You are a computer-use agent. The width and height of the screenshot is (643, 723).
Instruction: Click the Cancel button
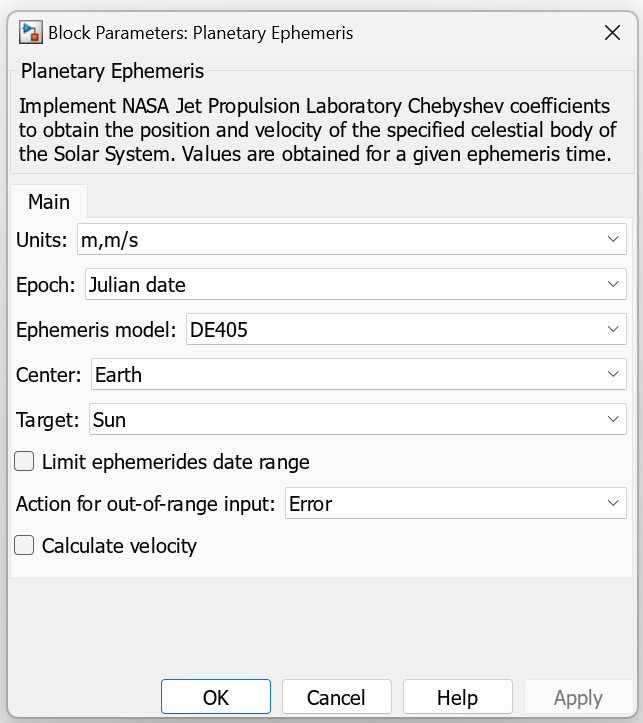click(336, 698)
